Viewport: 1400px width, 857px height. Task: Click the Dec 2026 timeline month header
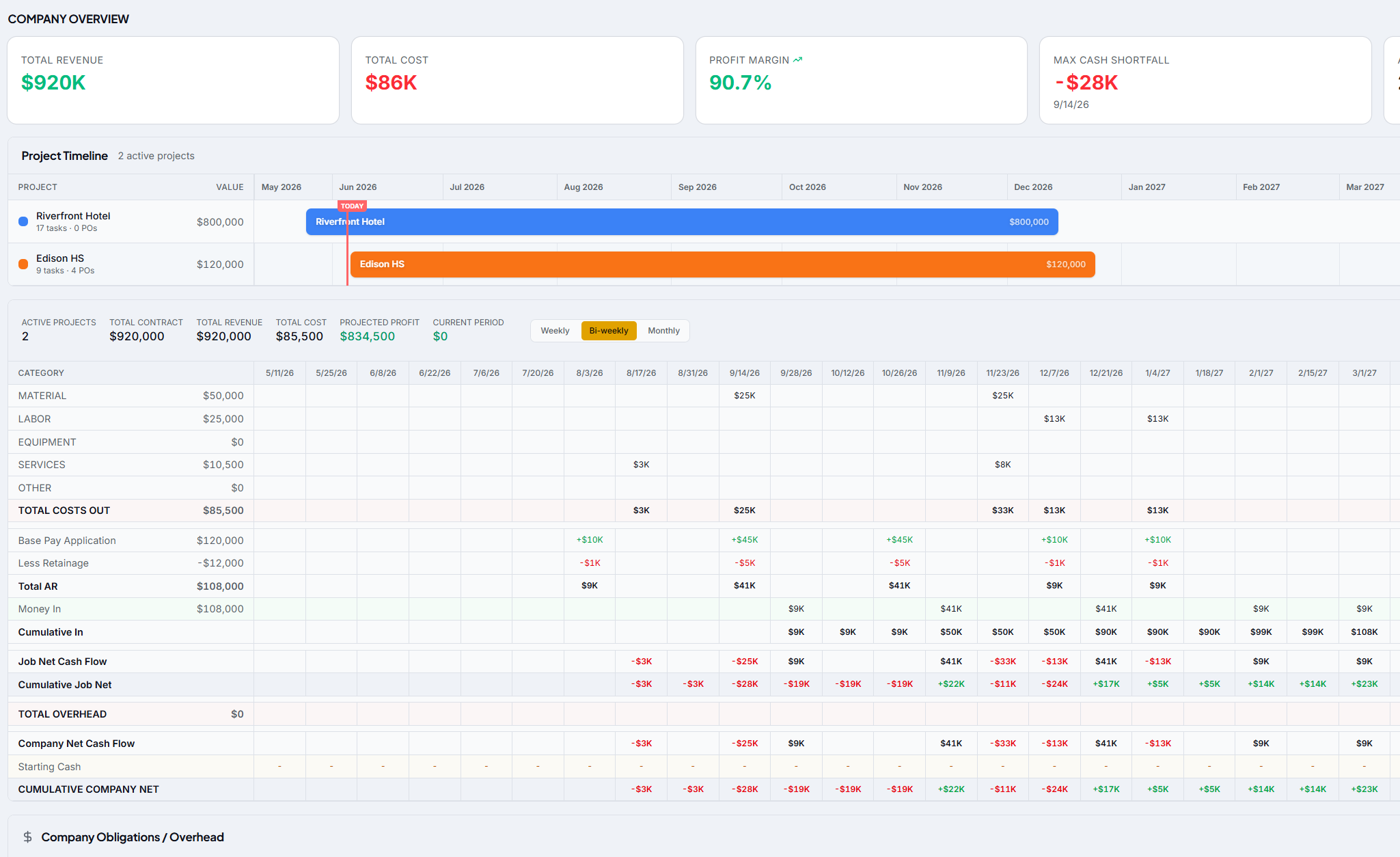click(1033, 187)
